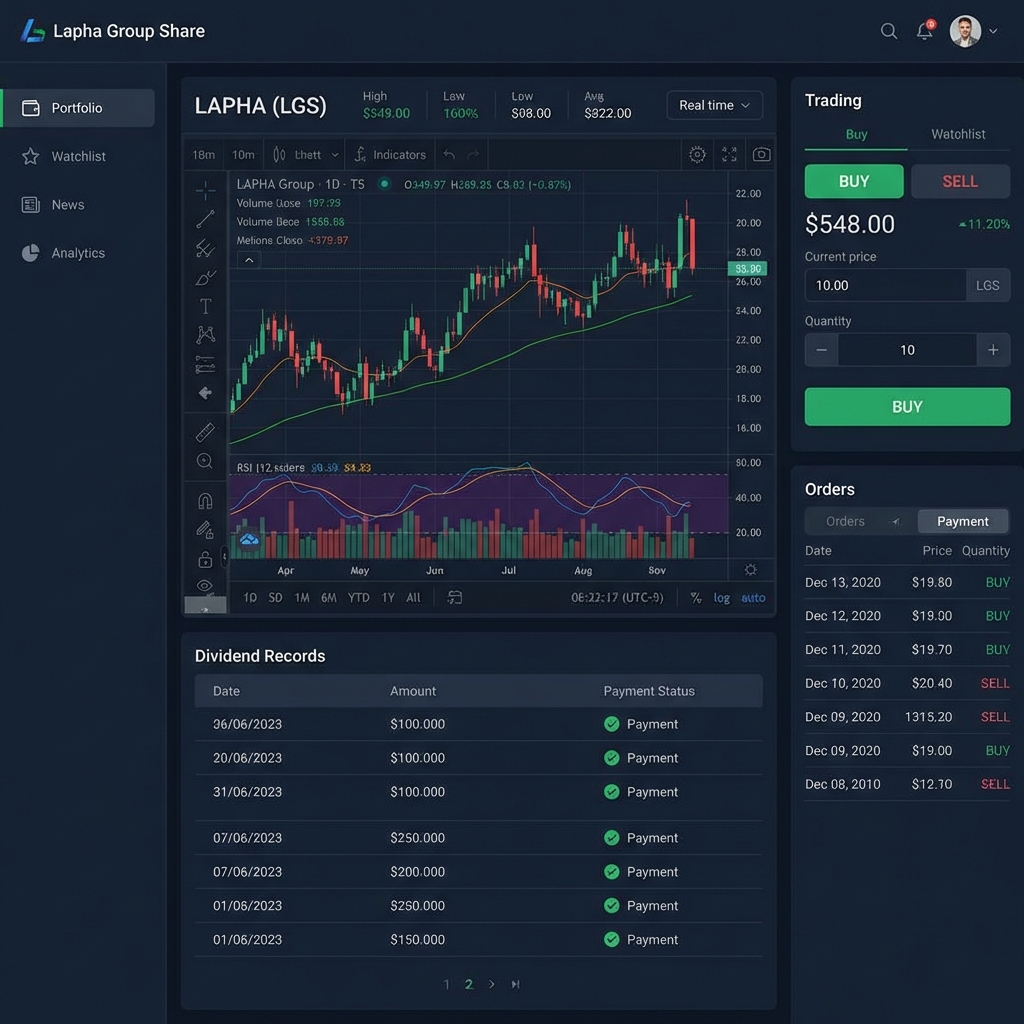This screenshot has width=1024, height=1024.
Task: Open the chart type dropdown
Action: 305,155
